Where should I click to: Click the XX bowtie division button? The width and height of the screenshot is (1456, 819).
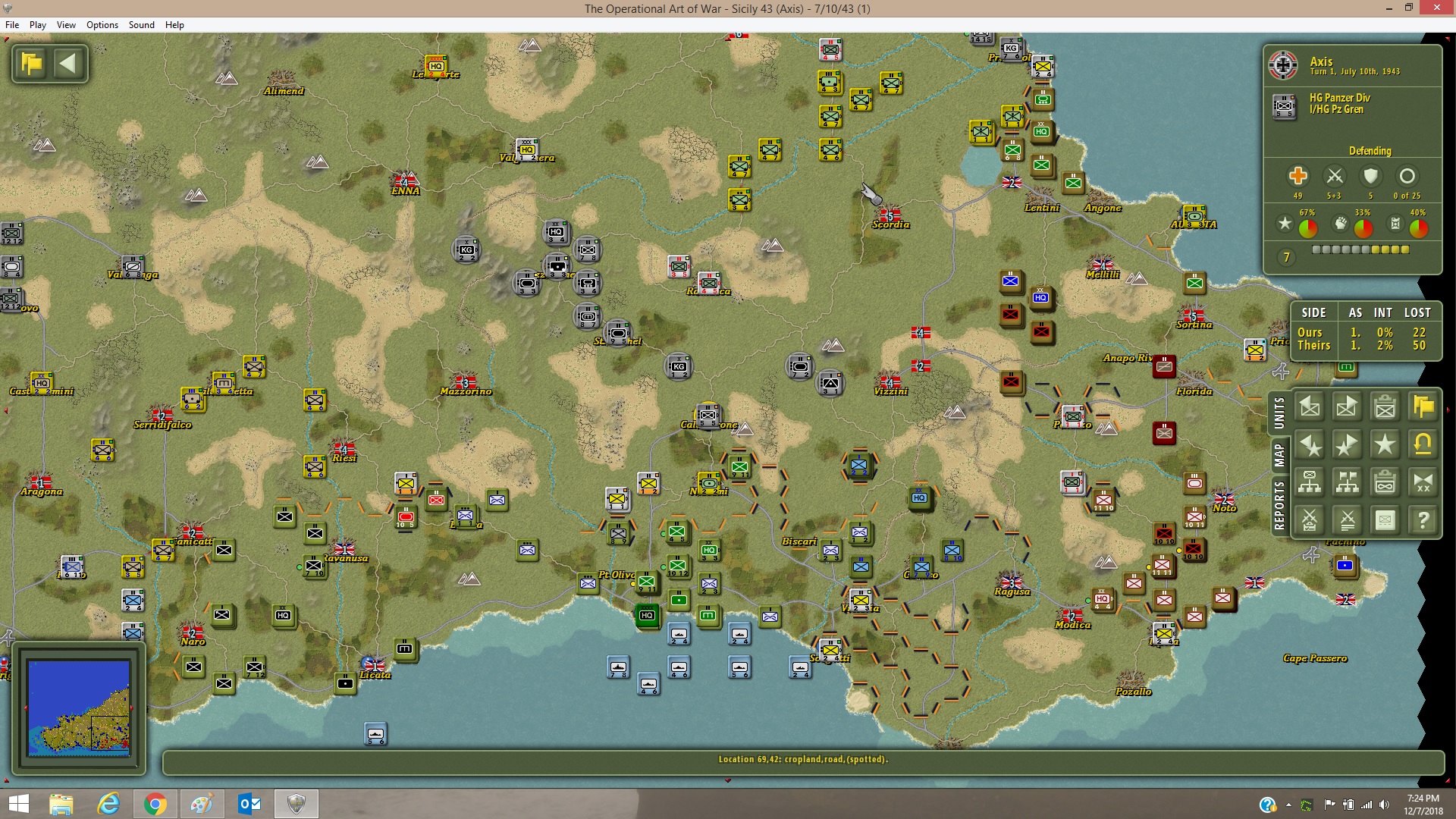click(x=1423, y=482)
